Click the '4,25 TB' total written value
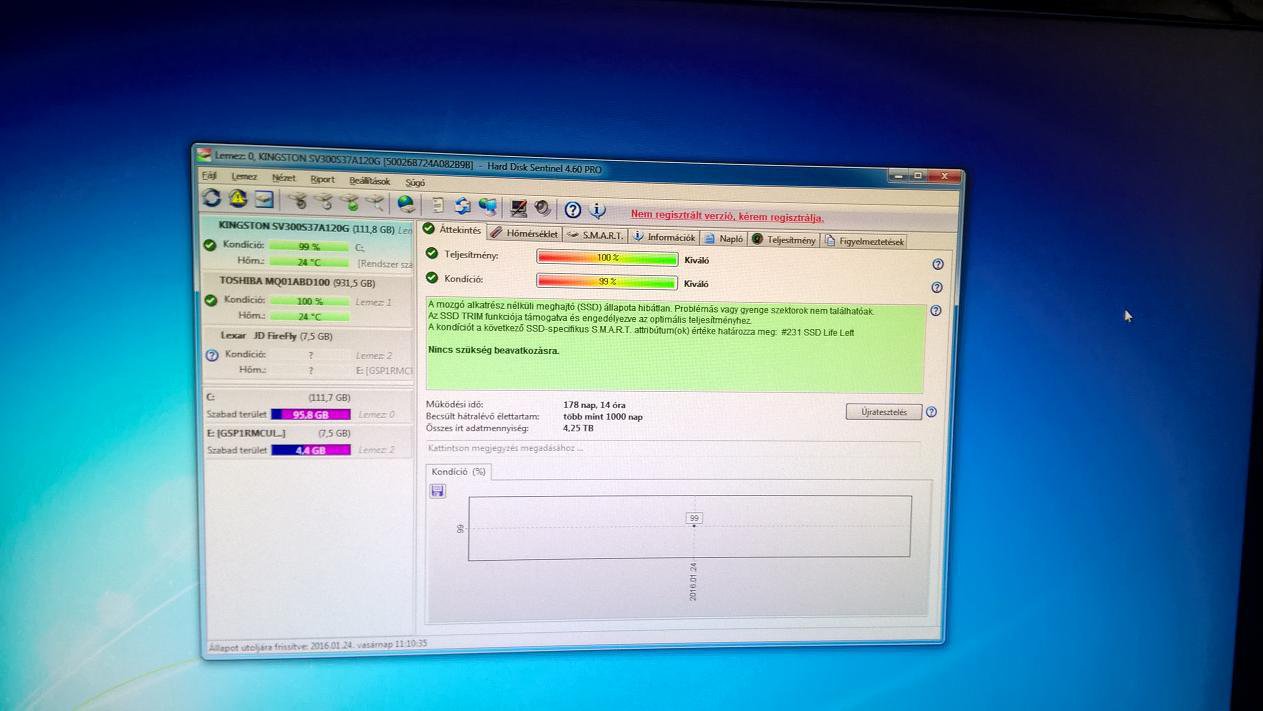The image size is (1263, 711). pyautogui.click(x=578, y=428)
